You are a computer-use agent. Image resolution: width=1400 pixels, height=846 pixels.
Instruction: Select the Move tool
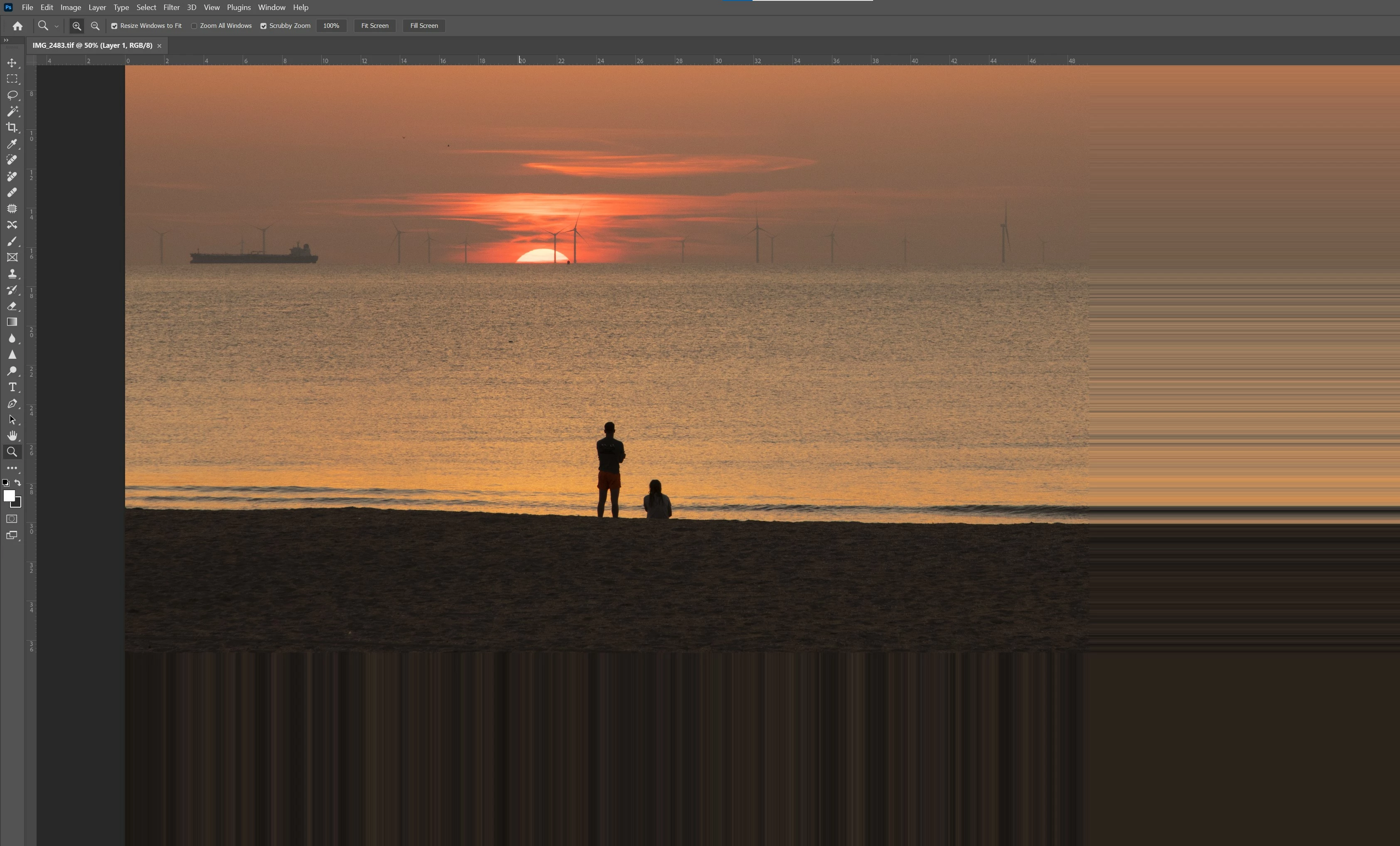[12, 62]
